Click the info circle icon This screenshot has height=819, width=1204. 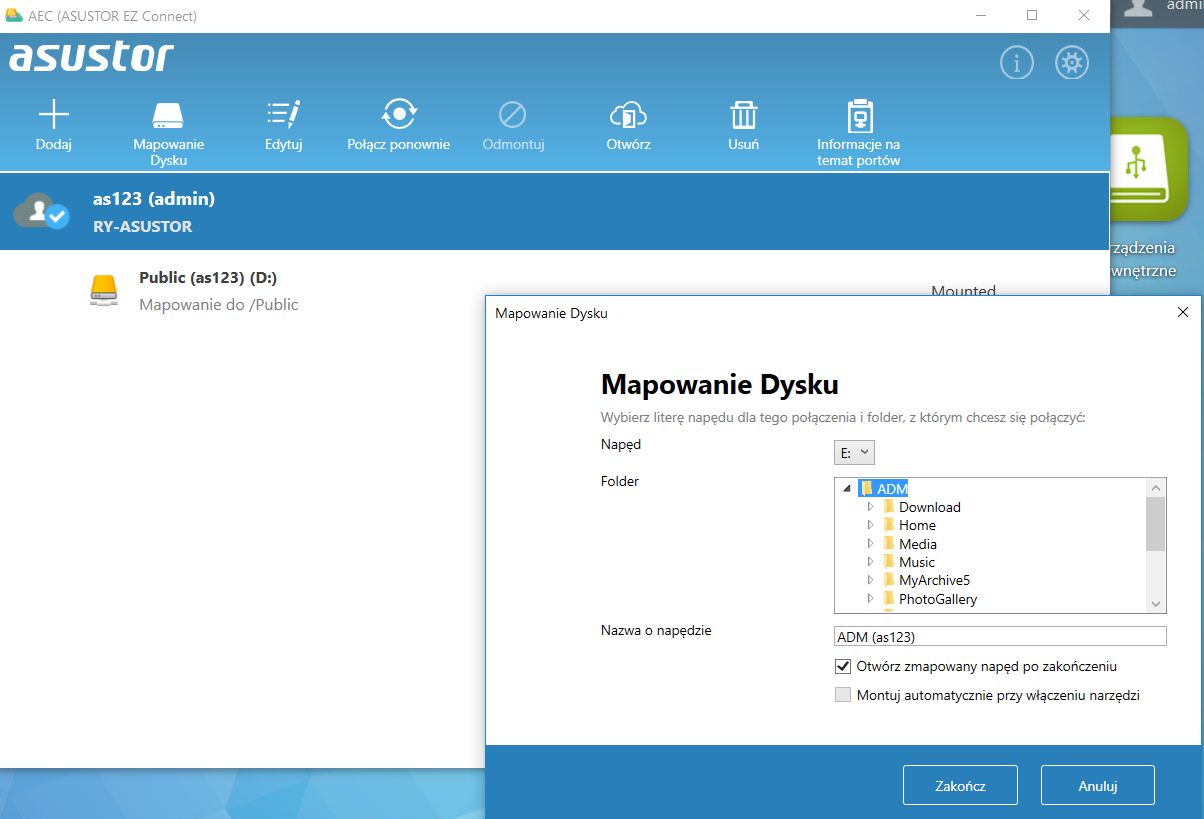point(1017,63)
